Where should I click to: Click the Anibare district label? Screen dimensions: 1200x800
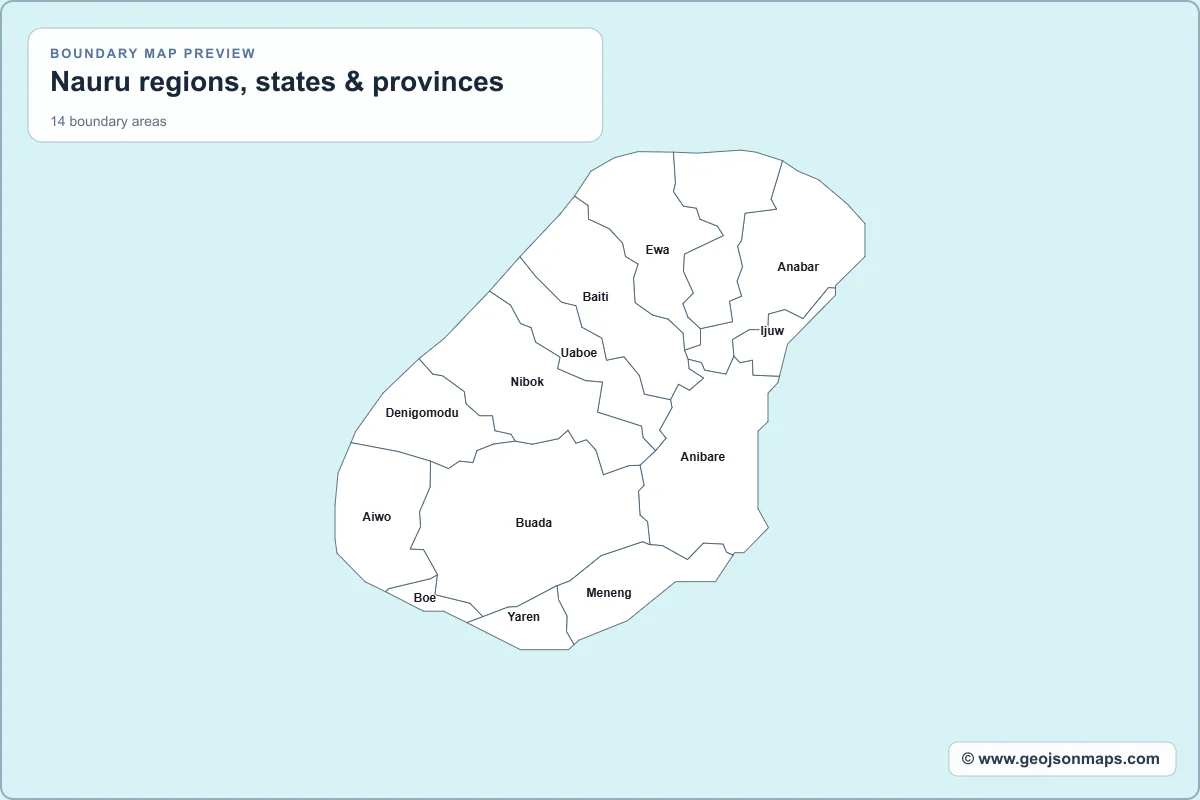click(703, 457)
